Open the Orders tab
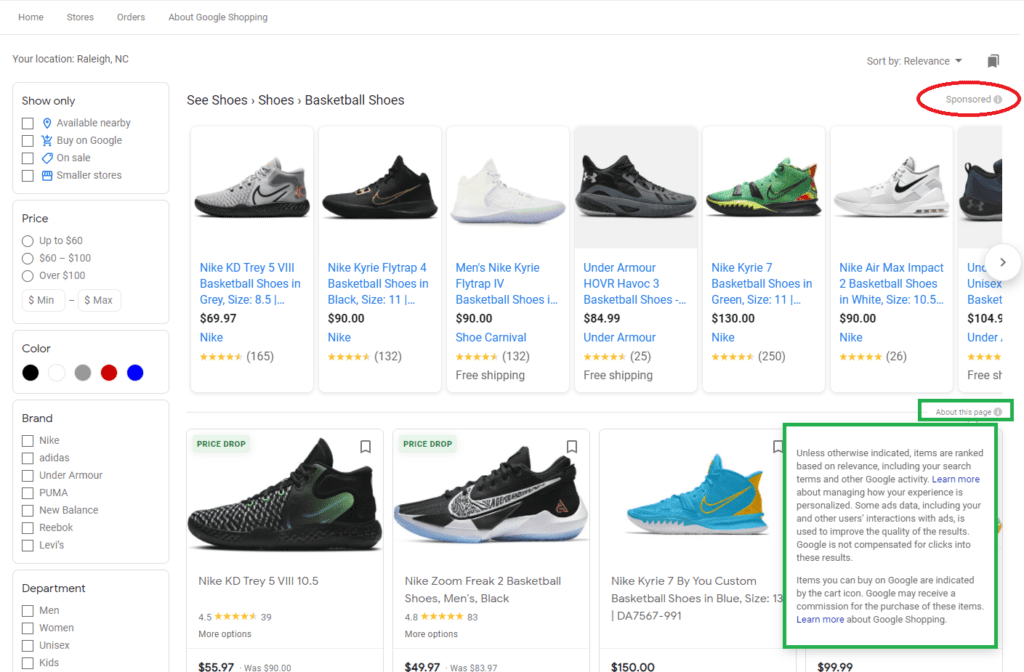Viewport: 1024px width, 672px height. click(131, 17)
